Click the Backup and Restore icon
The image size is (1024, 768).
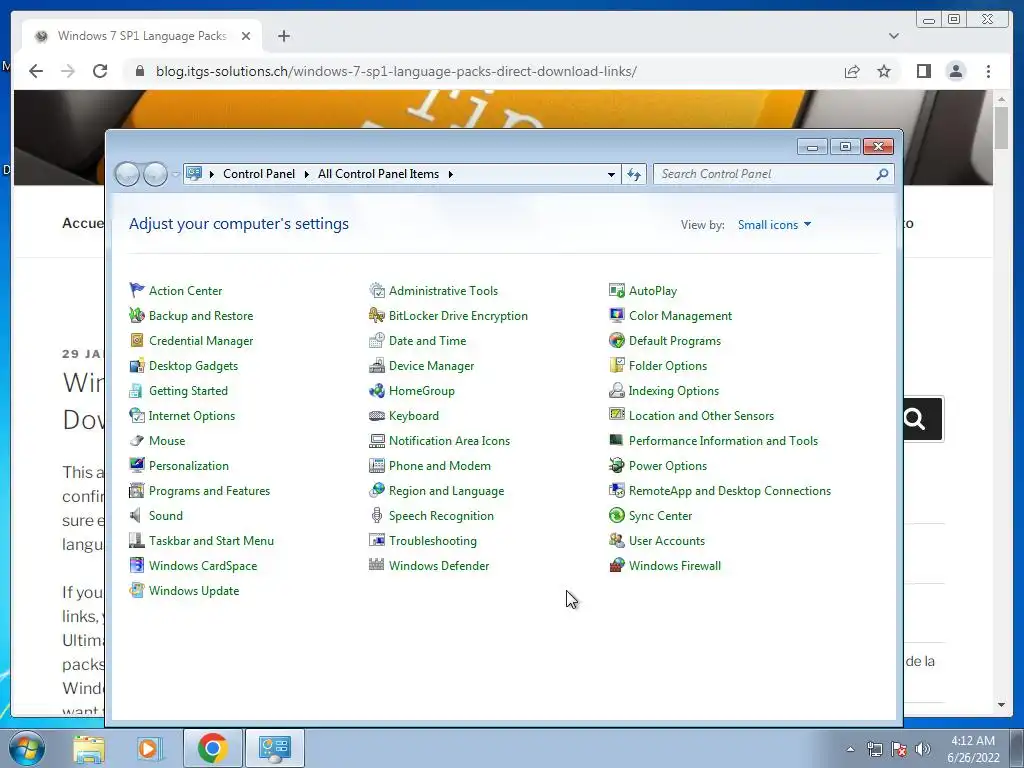coord(136,315)
